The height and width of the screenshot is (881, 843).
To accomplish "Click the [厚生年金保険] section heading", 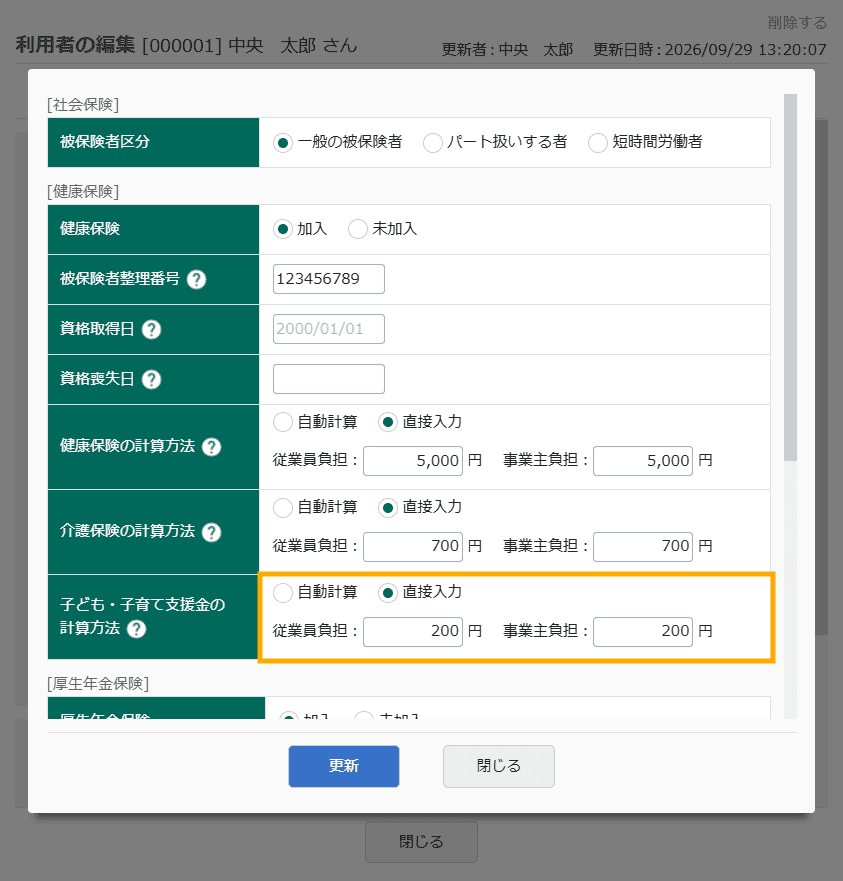I will [98, 683].
